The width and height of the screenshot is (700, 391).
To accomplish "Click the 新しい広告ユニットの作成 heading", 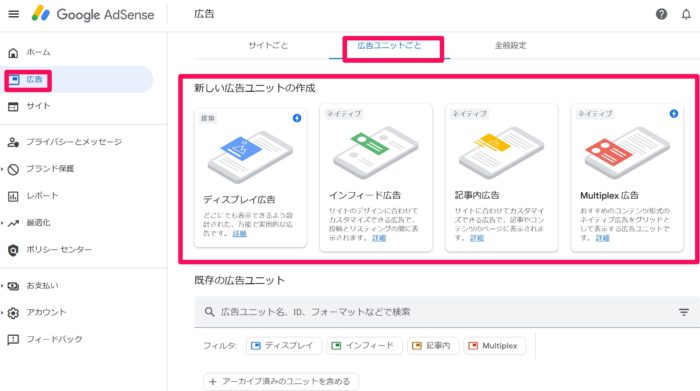I will [x=254, y=88].
